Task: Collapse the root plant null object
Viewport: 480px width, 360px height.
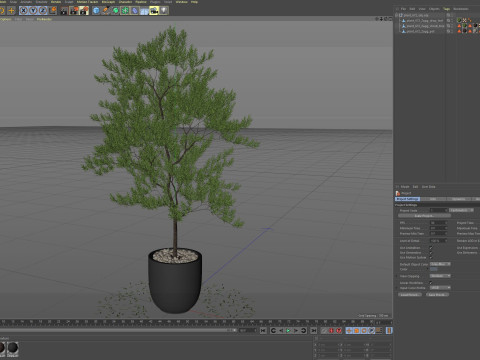Action: tap(396, 15)
